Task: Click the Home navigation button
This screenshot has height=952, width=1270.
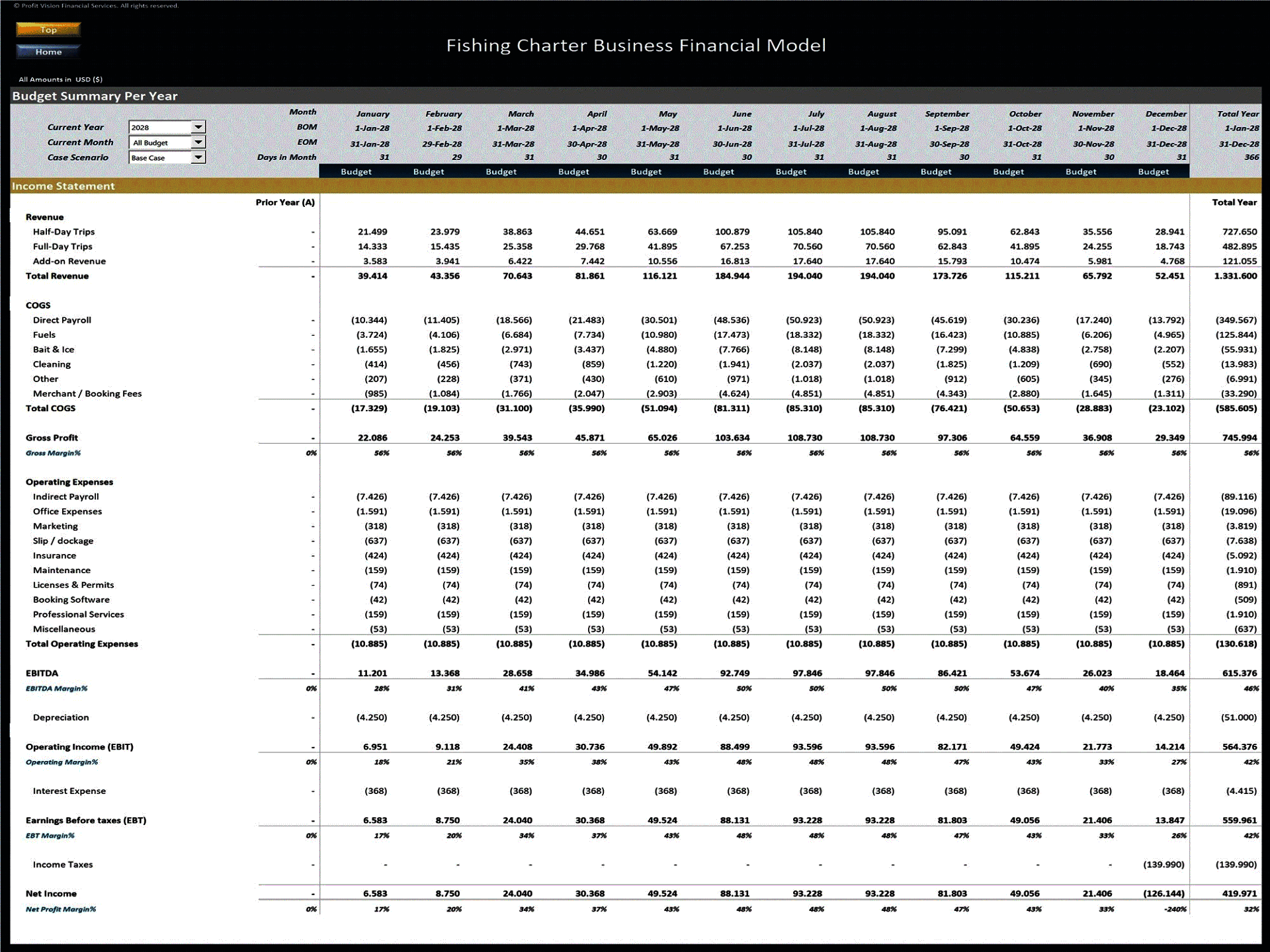Action: [48, 52]
